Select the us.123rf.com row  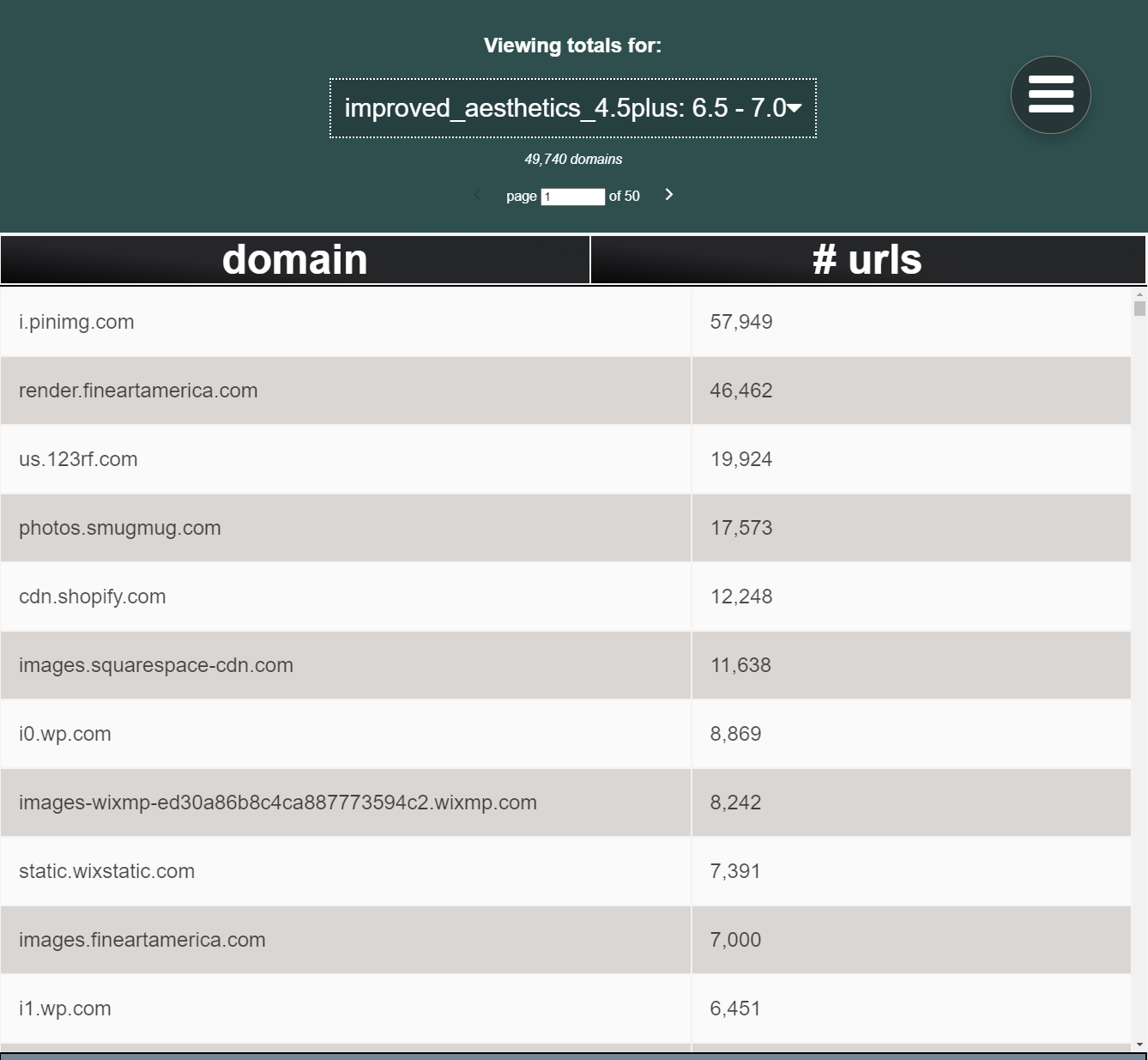point(565,459)
